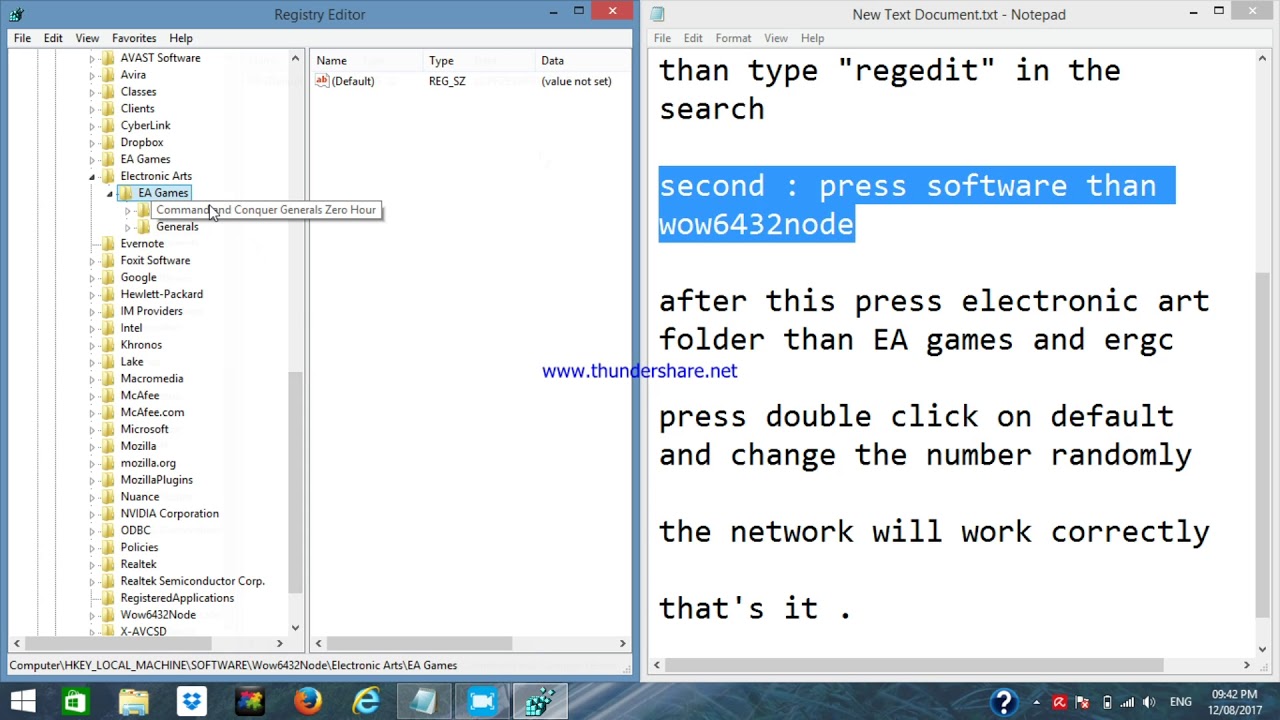Open the Windows Start button
The image size is (1280, 720).
tap(22, 702)
